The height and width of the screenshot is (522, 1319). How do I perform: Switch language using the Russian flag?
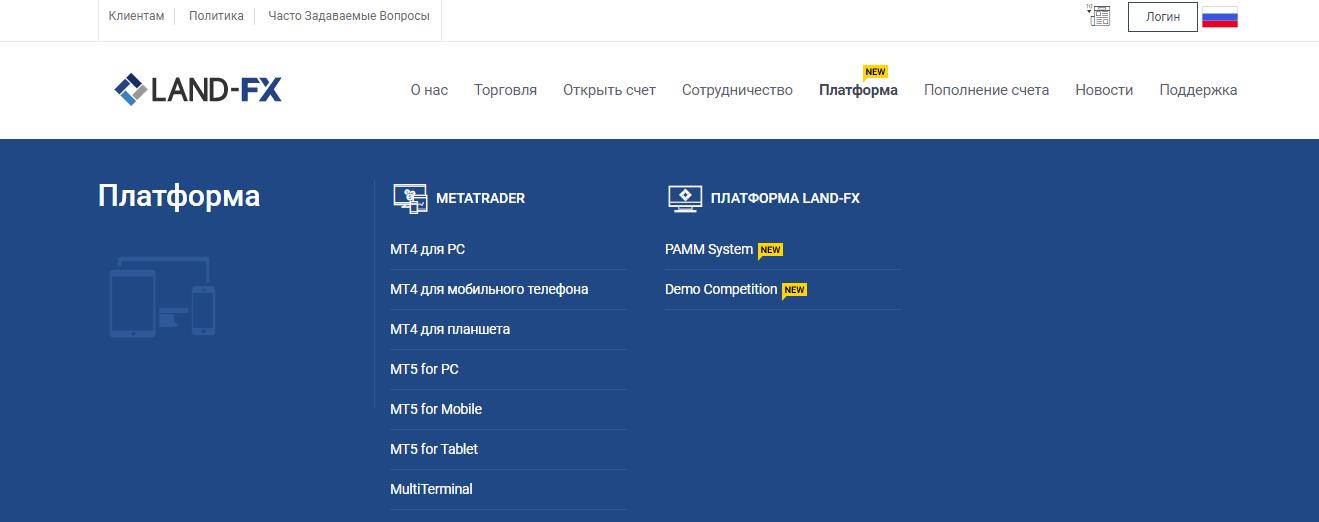click(x=1220, y=17)
